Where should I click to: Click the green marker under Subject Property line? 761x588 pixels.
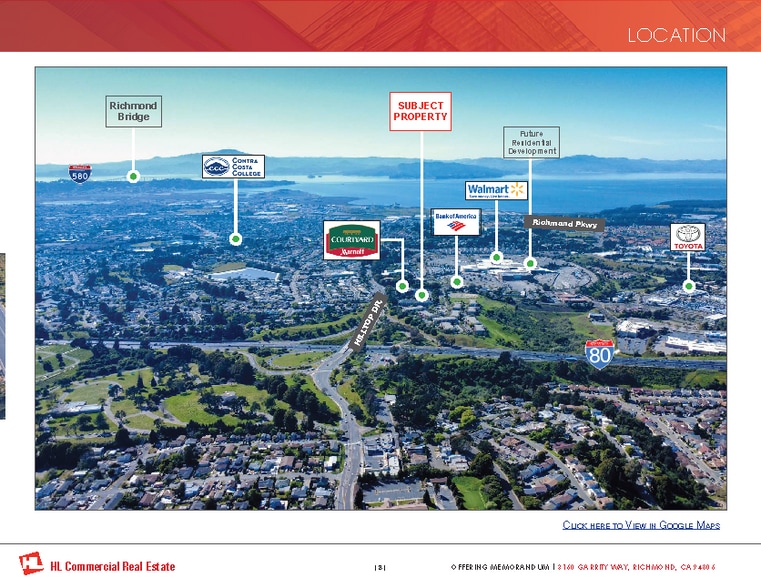point(422,296)
